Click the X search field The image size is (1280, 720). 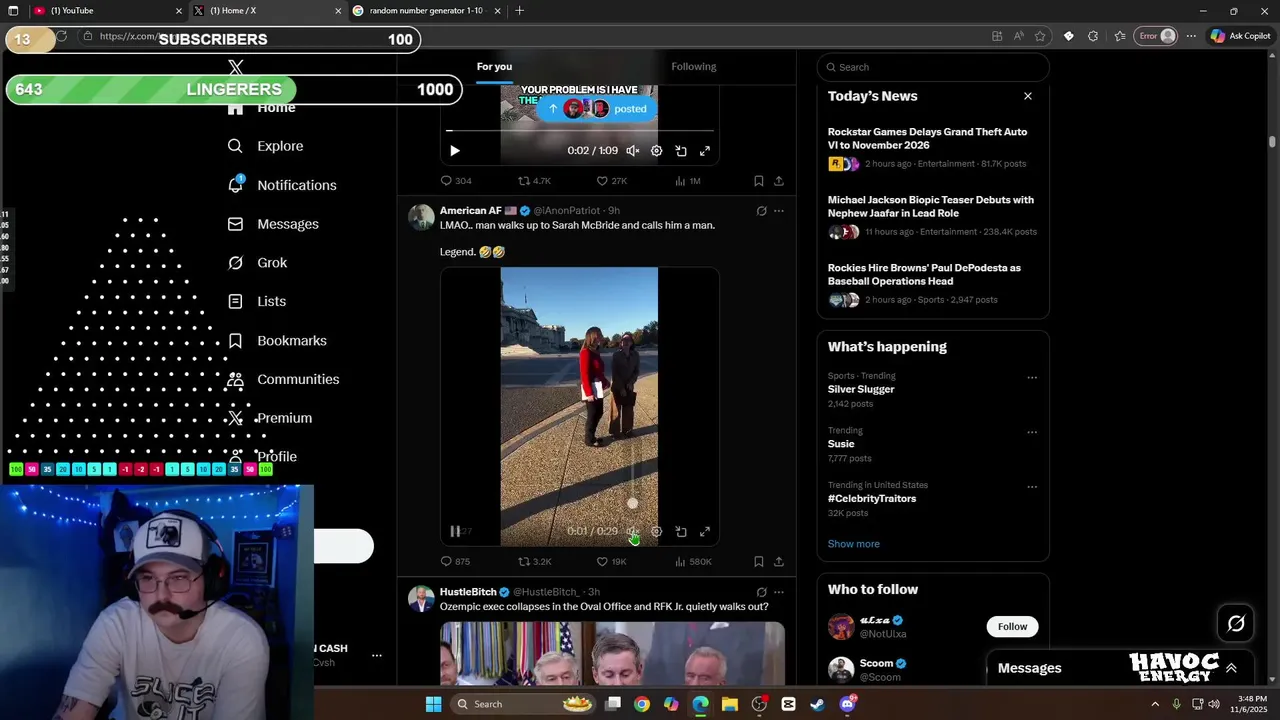coord(933,67)
